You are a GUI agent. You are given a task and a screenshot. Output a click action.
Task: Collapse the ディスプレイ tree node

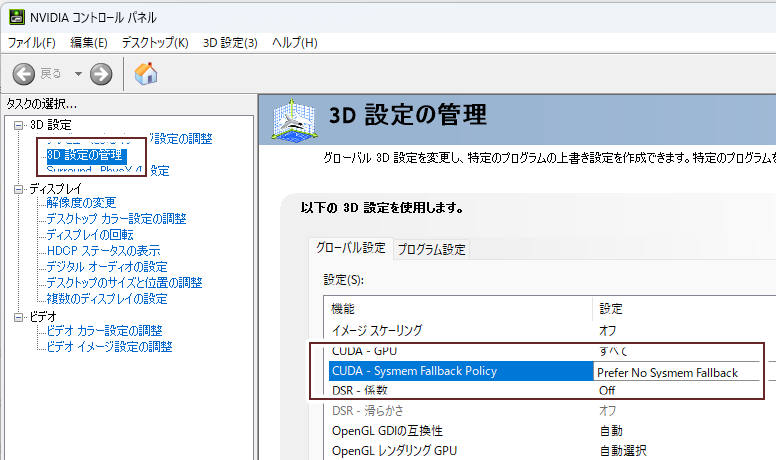(x=18, y=189)
